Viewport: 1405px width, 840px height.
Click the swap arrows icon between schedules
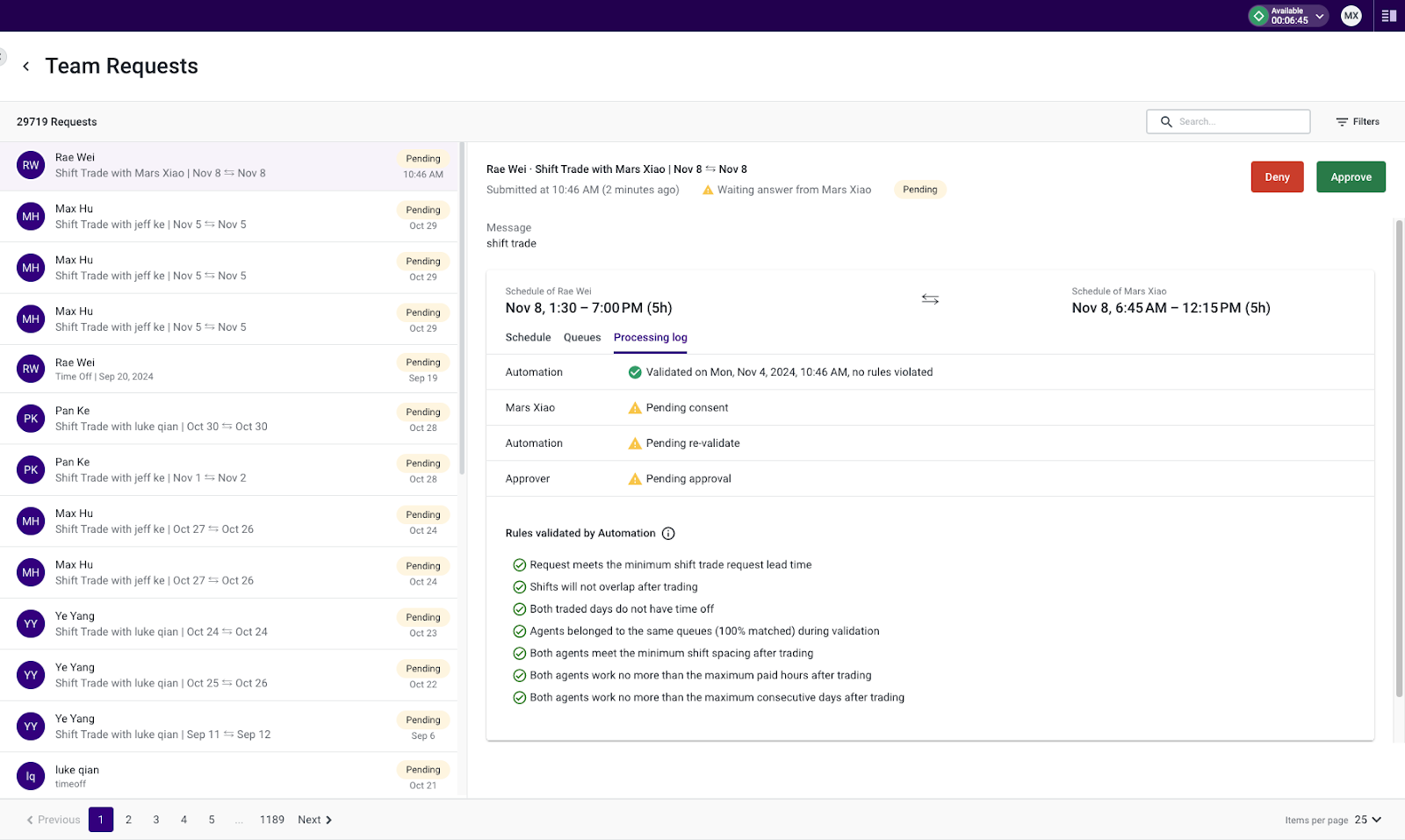[x=930, y=299]
